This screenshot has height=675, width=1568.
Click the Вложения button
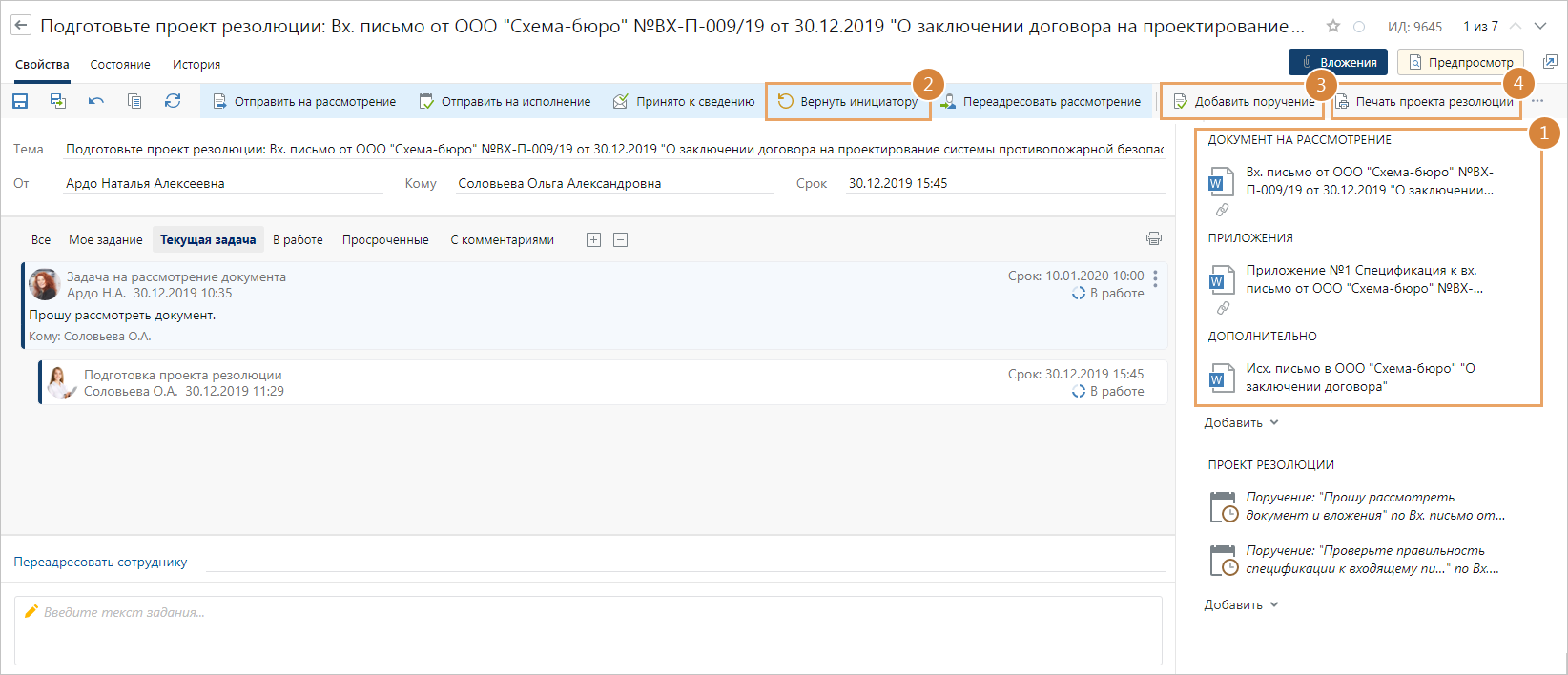(1338, 62)
